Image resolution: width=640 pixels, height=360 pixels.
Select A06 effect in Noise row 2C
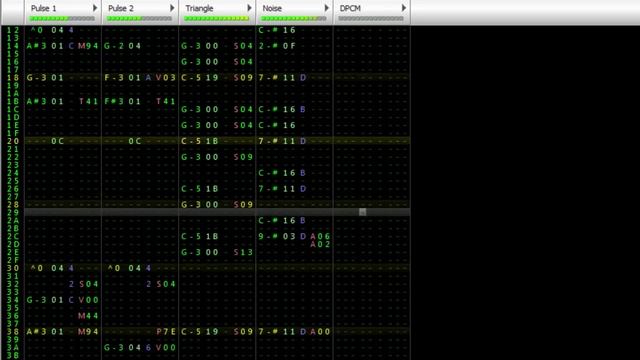pos(320,236)
